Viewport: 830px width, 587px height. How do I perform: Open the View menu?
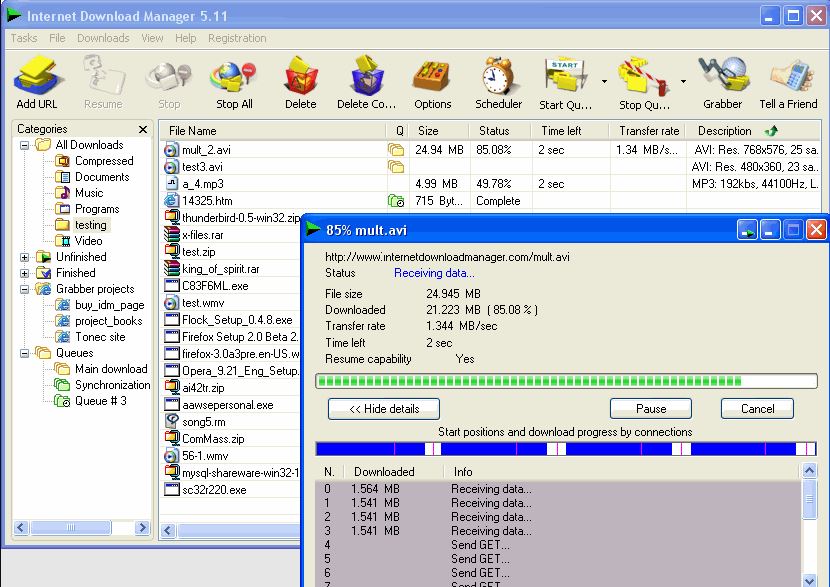tap(152, 38)
